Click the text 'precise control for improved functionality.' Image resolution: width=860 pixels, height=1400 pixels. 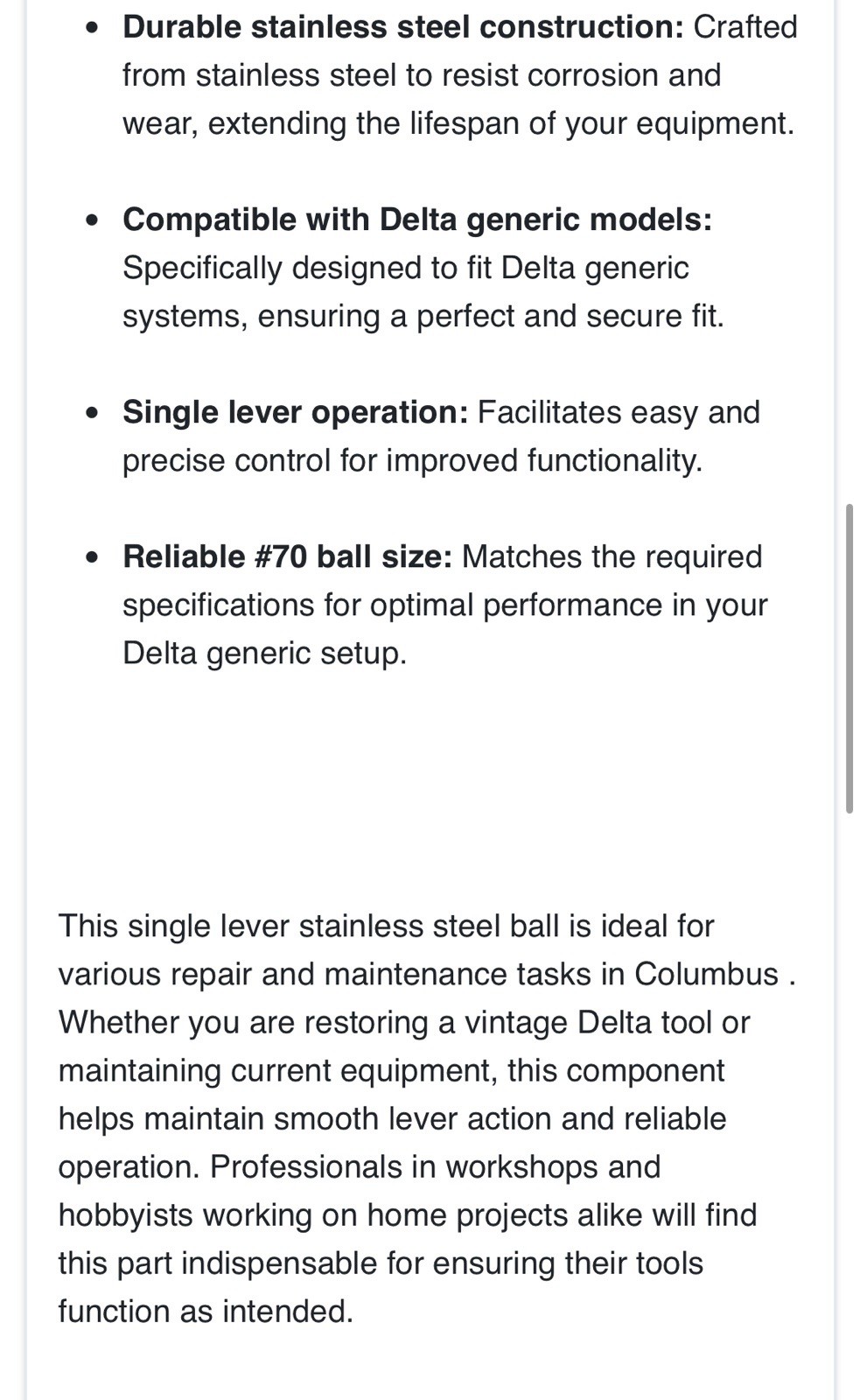point(412,460)
